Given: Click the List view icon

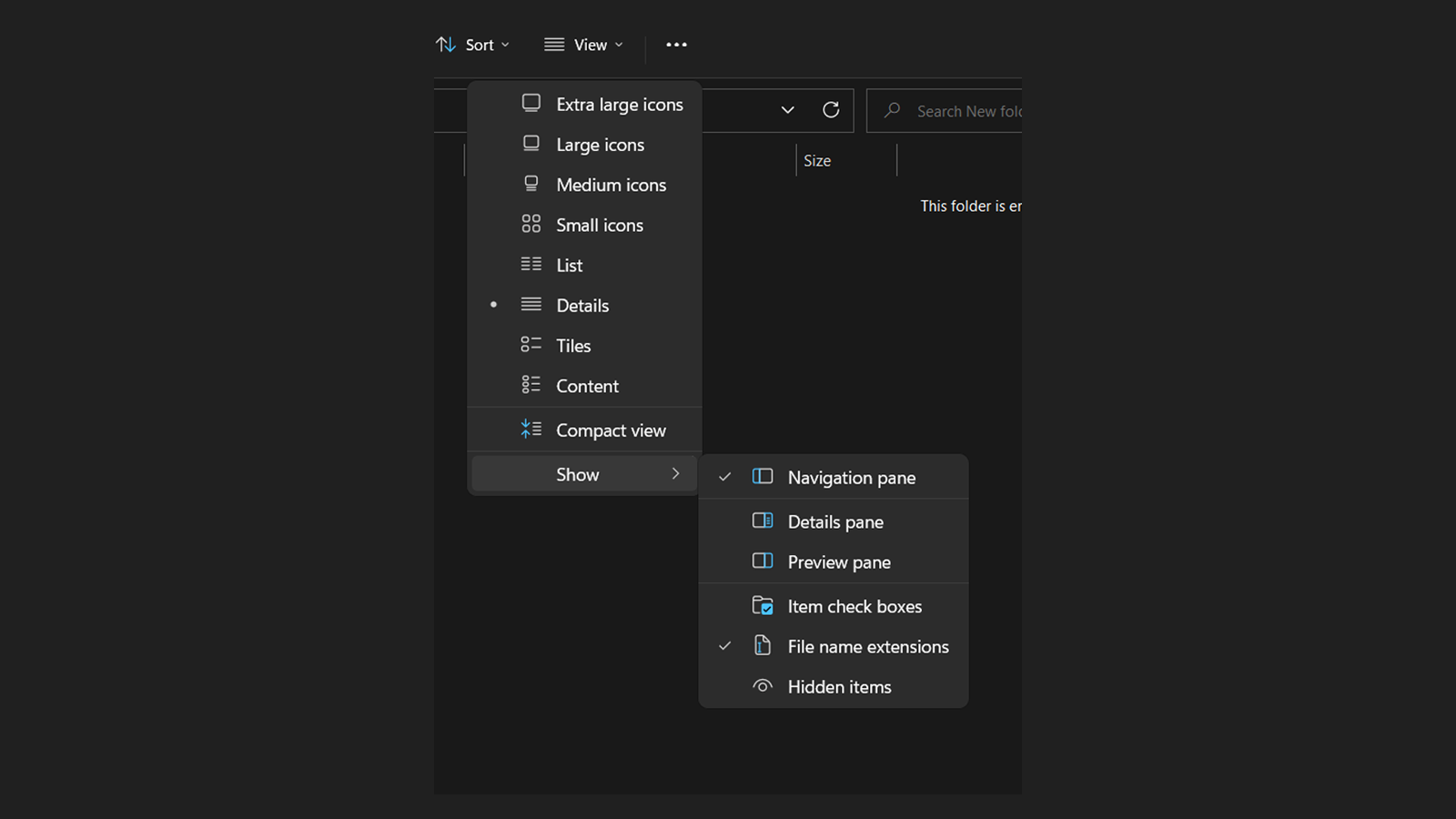Looking at the screenshot, I should (531, 264).
